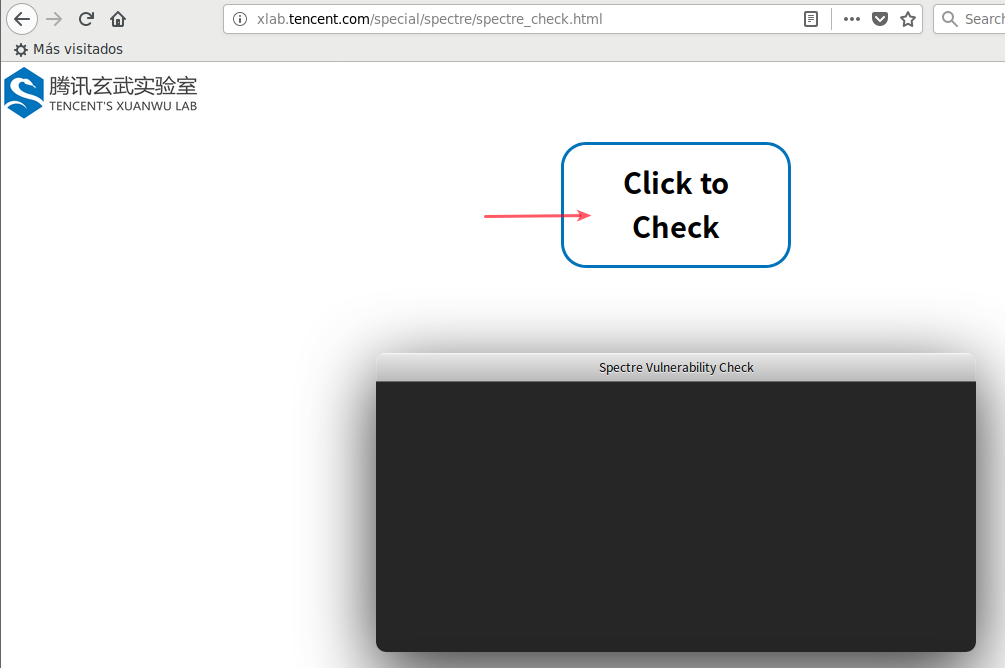Open the page actions three-dots menu
Image resolution: width=1005 pixels, height=668 pixels.
pos(852,19)
